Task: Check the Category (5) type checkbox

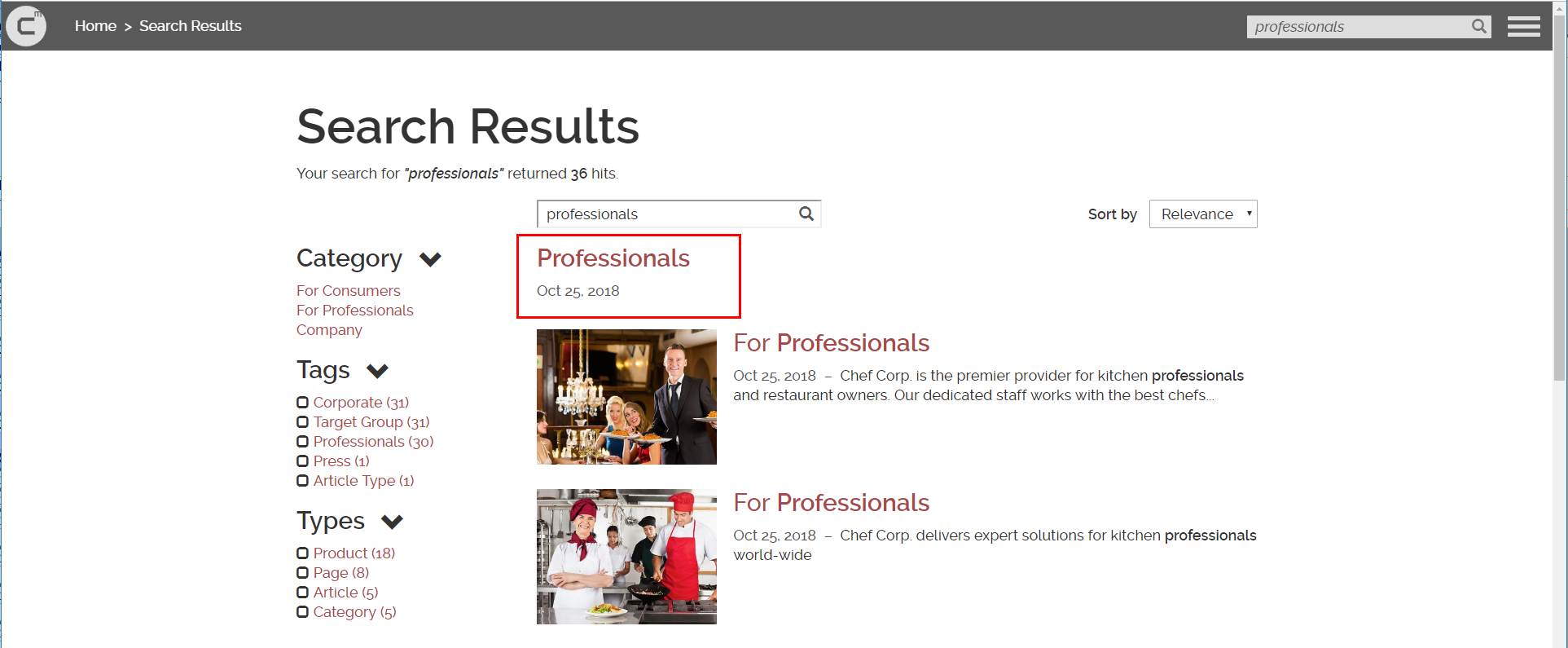Action: point(302,612)
